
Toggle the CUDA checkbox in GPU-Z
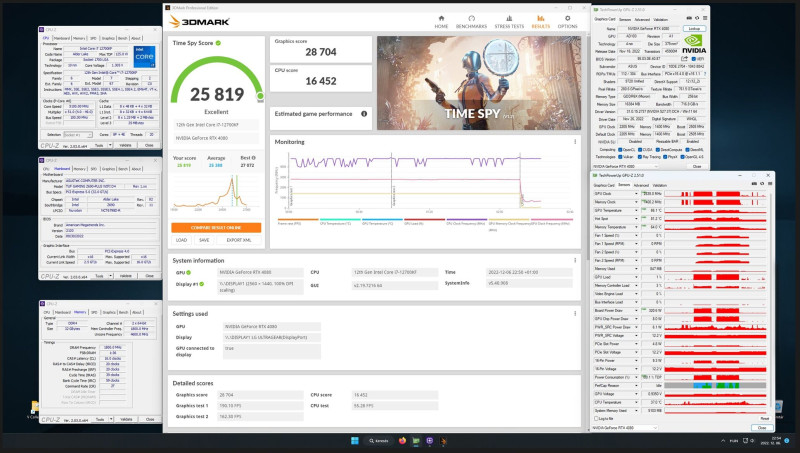[640, 149]
